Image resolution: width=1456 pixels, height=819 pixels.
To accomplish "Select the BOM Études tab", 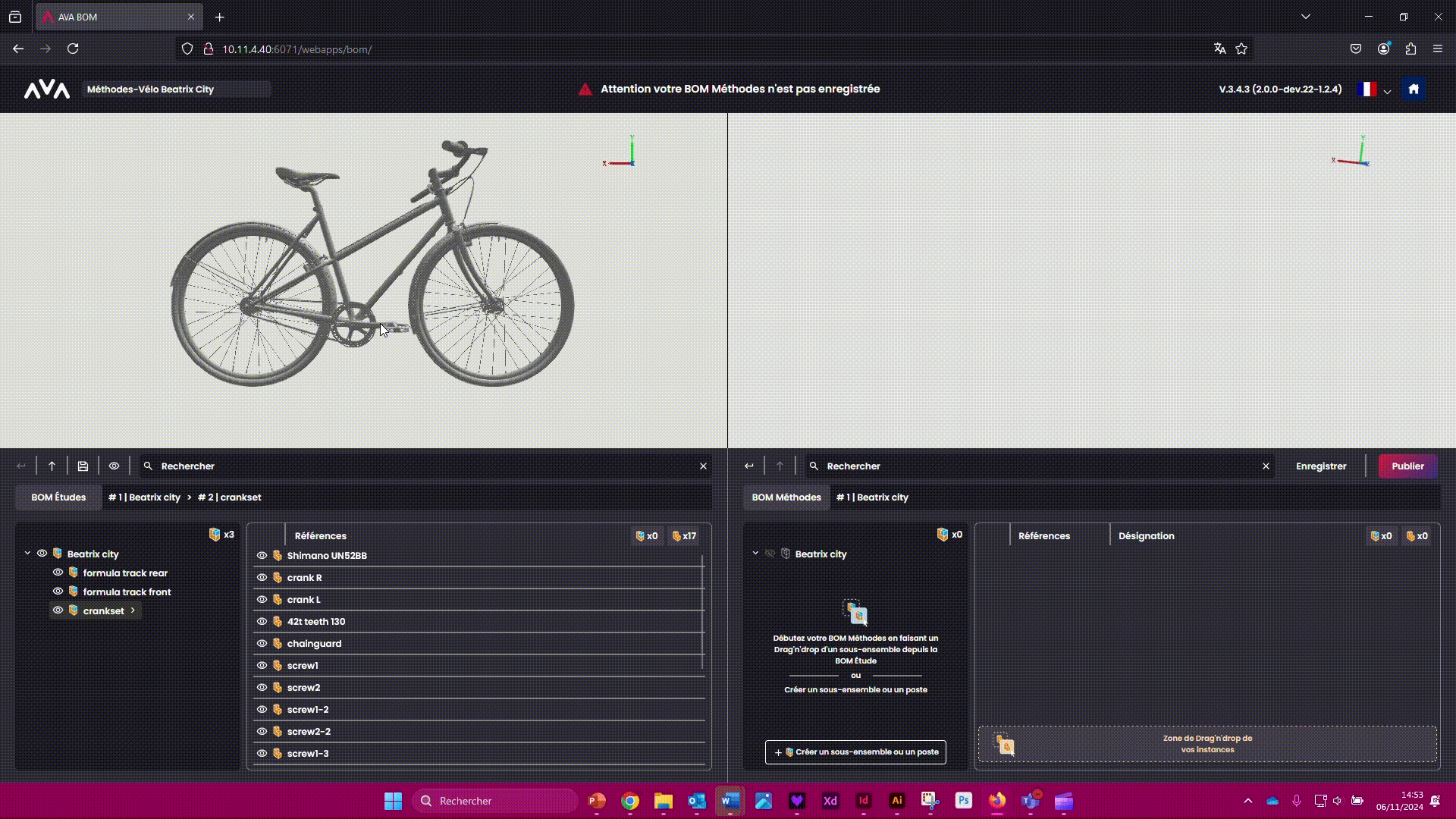I will tap(58, 497).
